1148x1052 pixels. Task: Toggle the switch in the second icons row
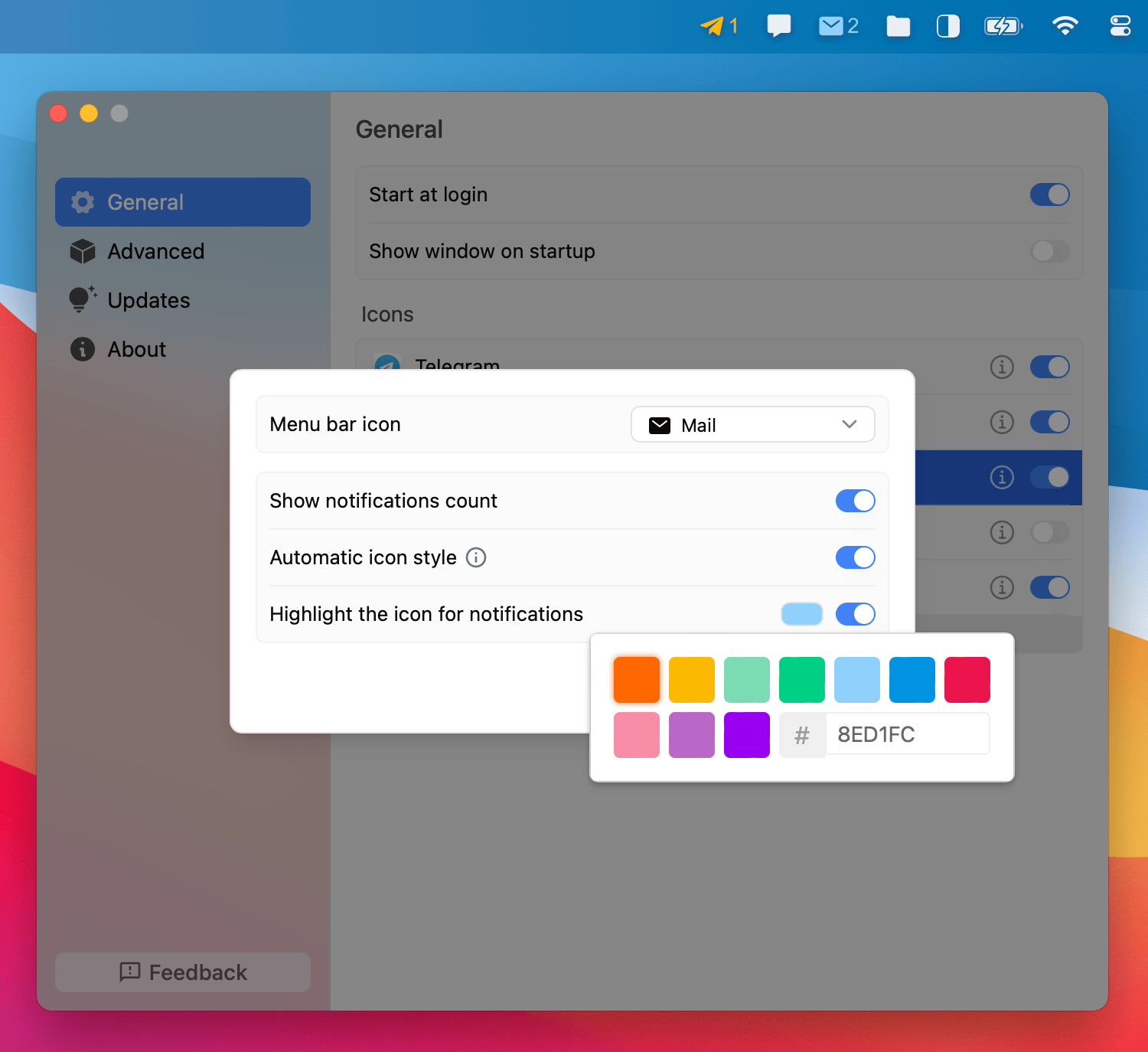(x=1050, y=422)
